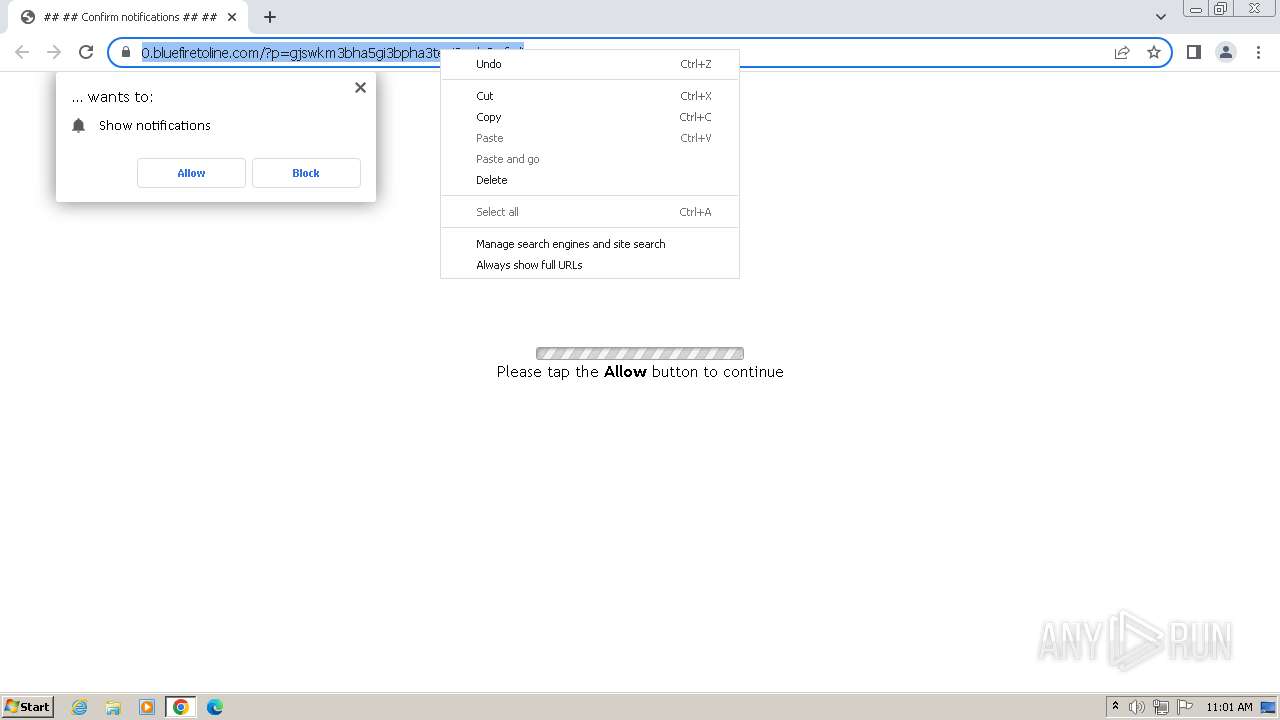Launch Microsoft Edge from the taskbar
Image resolution: width=1280 pixels, height=720 pixels.
pos(215,707)
